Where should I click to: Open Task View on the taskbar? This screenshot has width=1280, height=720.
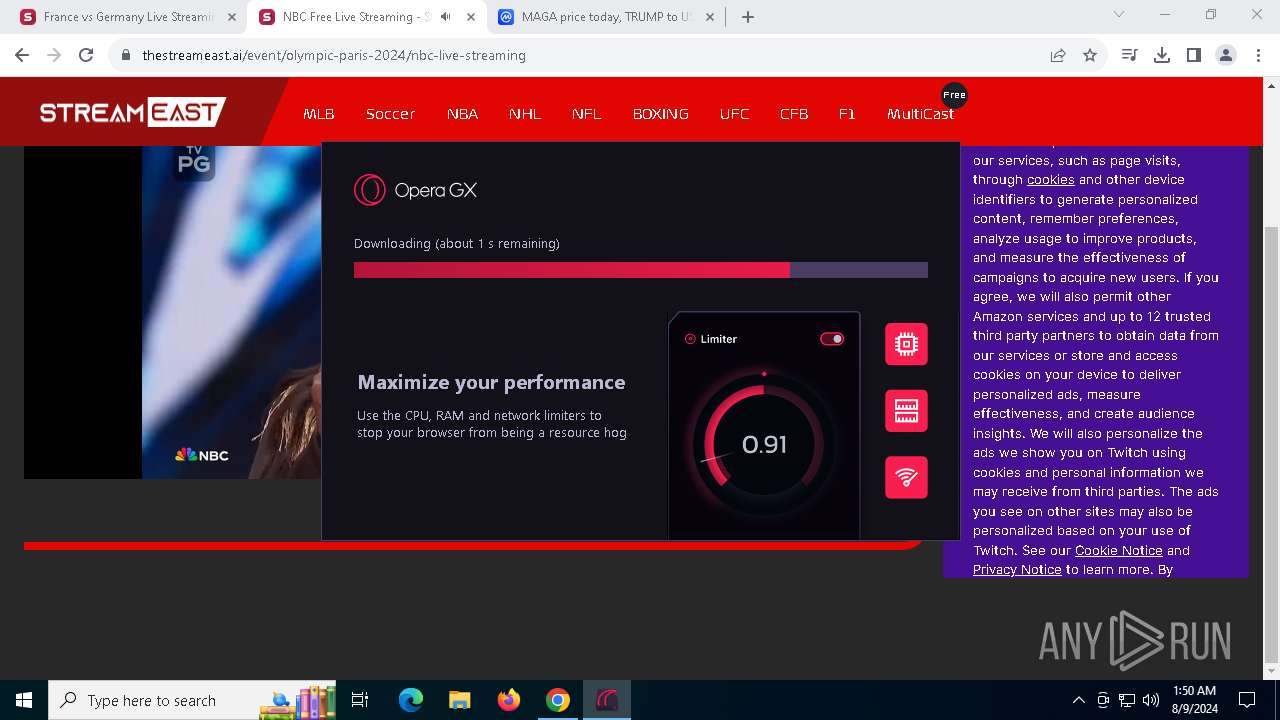click(x=360, y=700)
